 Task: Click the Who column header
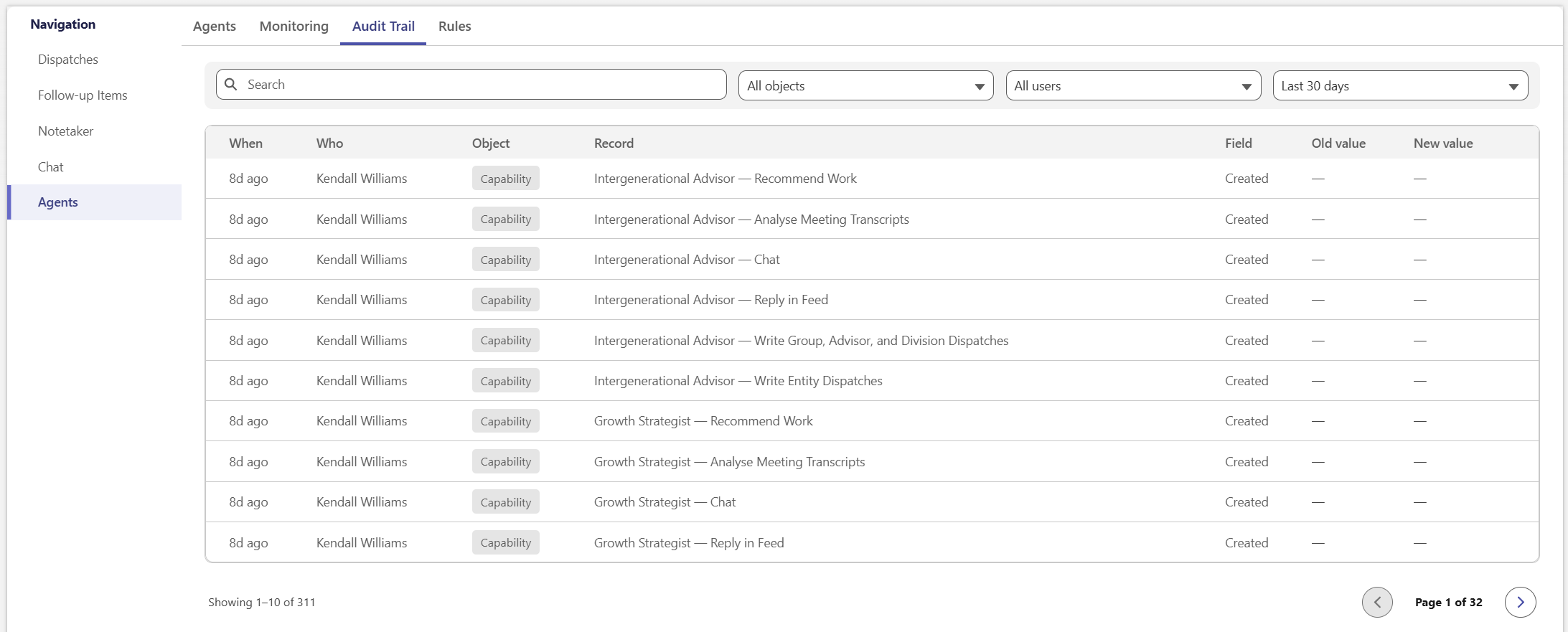(330, 143)
